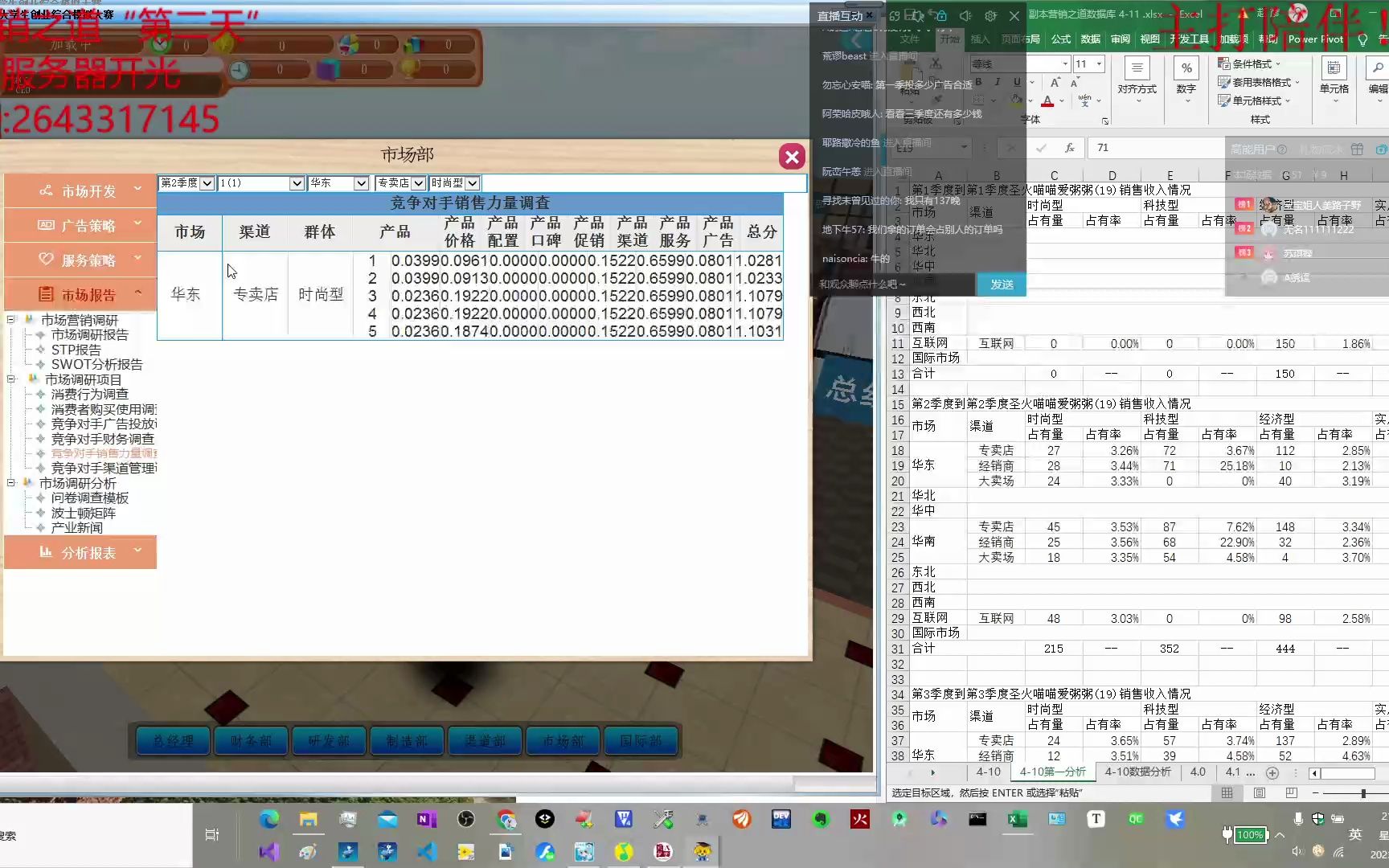
Task: Toggle Italic in the Excel ribbon
Action: 998,82
